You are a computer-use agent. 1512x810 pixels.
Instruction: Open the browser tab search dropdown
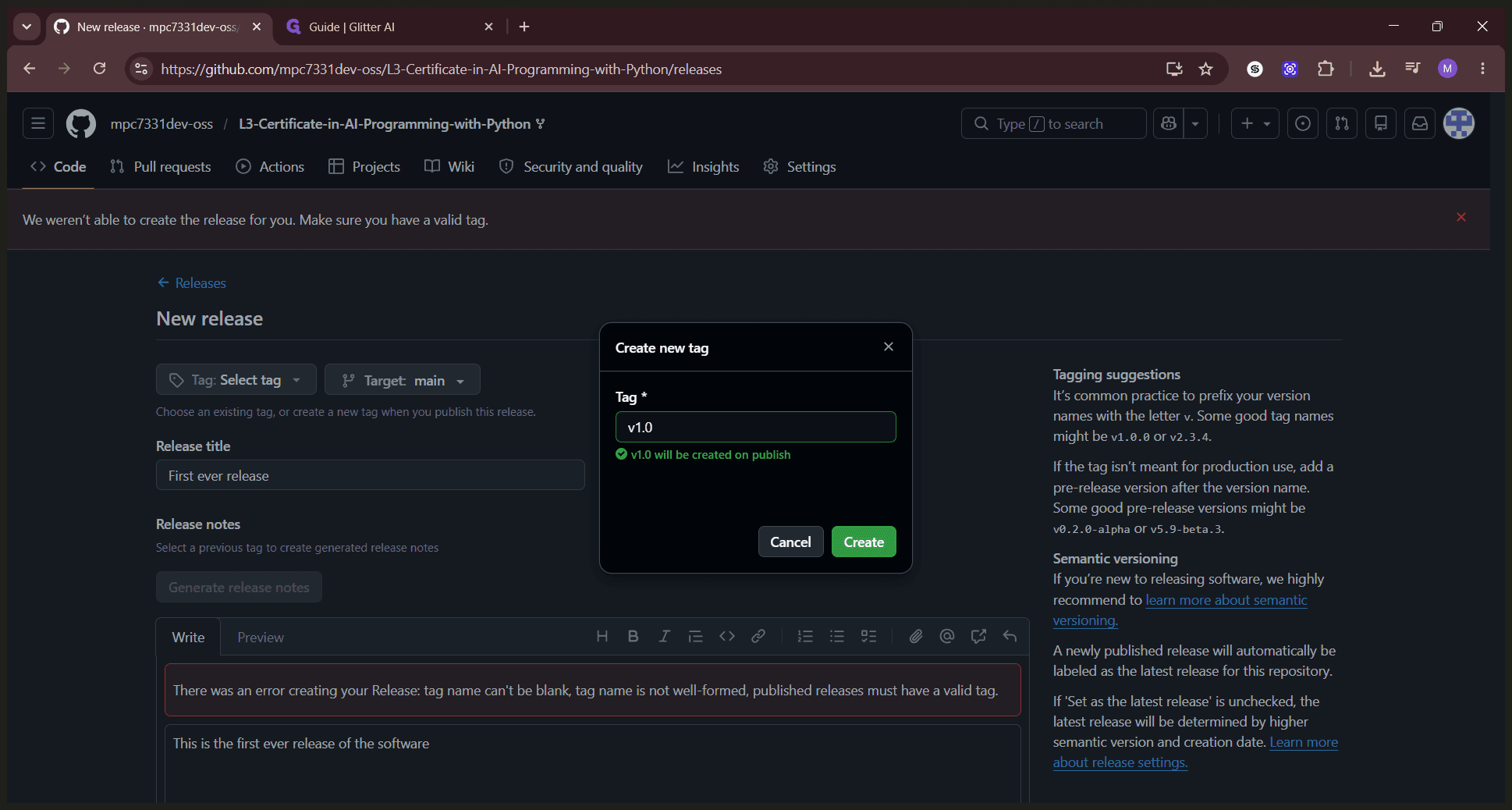tap(27, 27)
